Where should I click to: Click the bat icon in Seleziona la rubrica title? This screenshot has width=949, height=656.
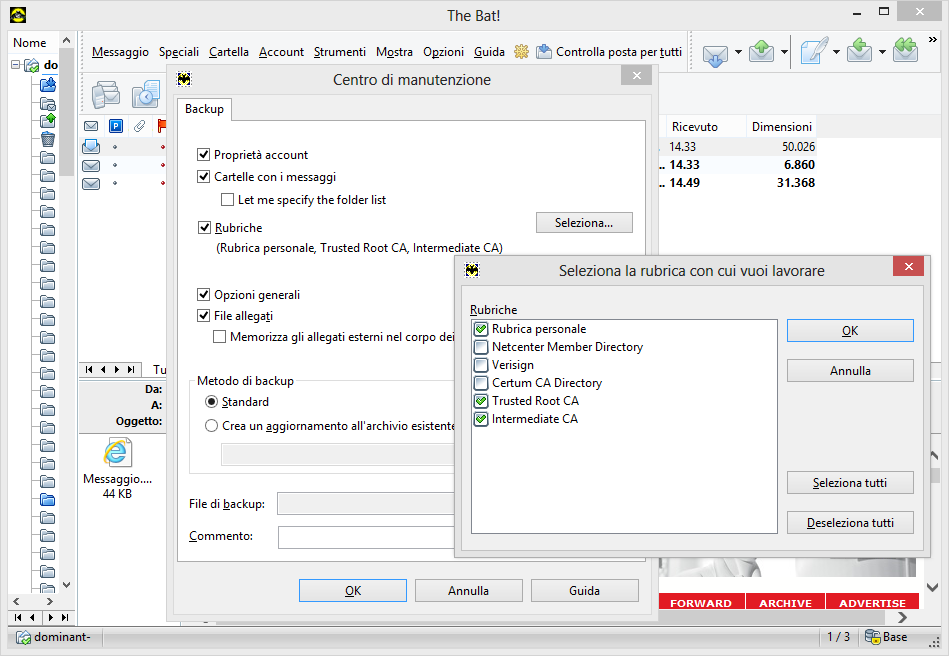click(x=472, y=270)
